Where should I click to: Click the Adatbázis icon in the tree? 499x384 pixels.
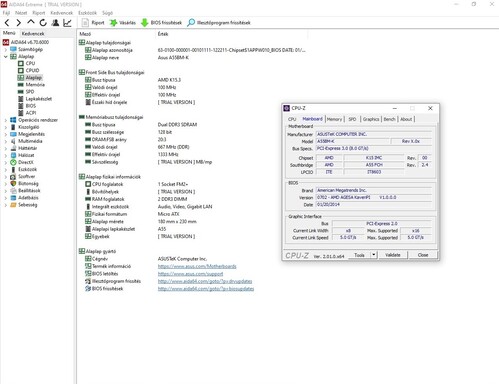[x=13, y=198]
